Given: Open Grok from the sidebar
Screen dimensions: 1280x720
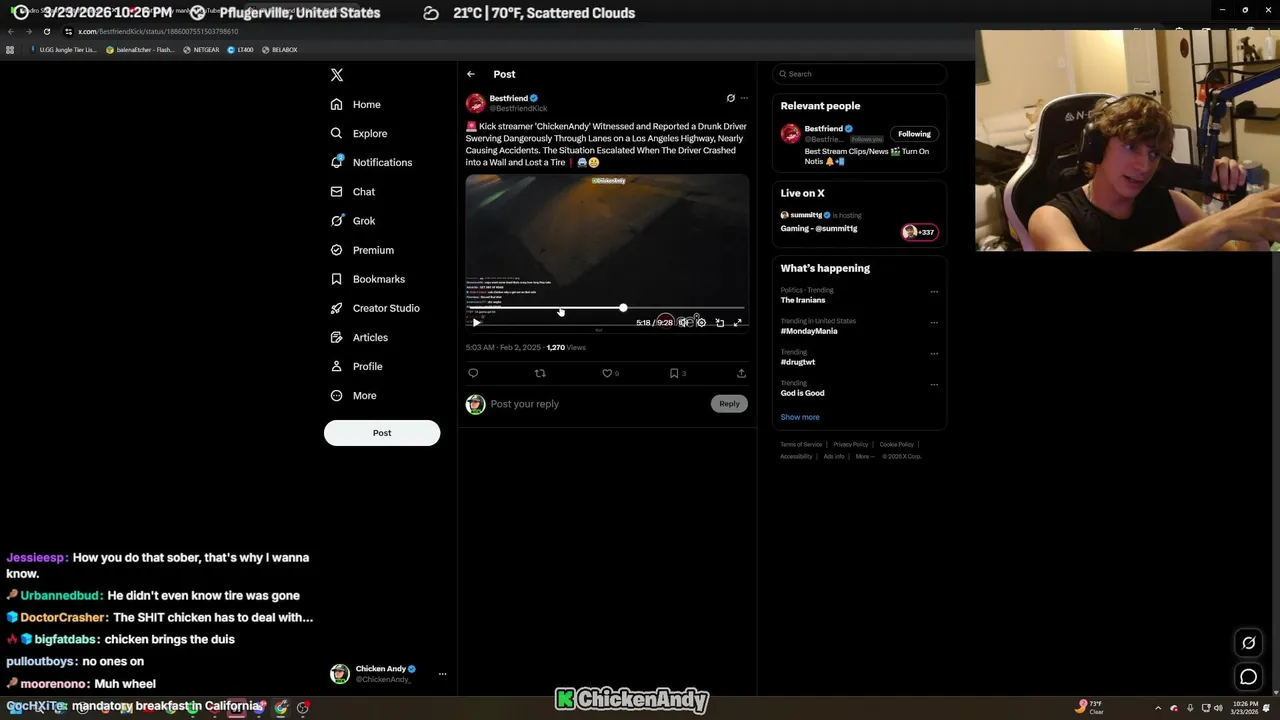Looking at the screenshot, I should [352, 220].
